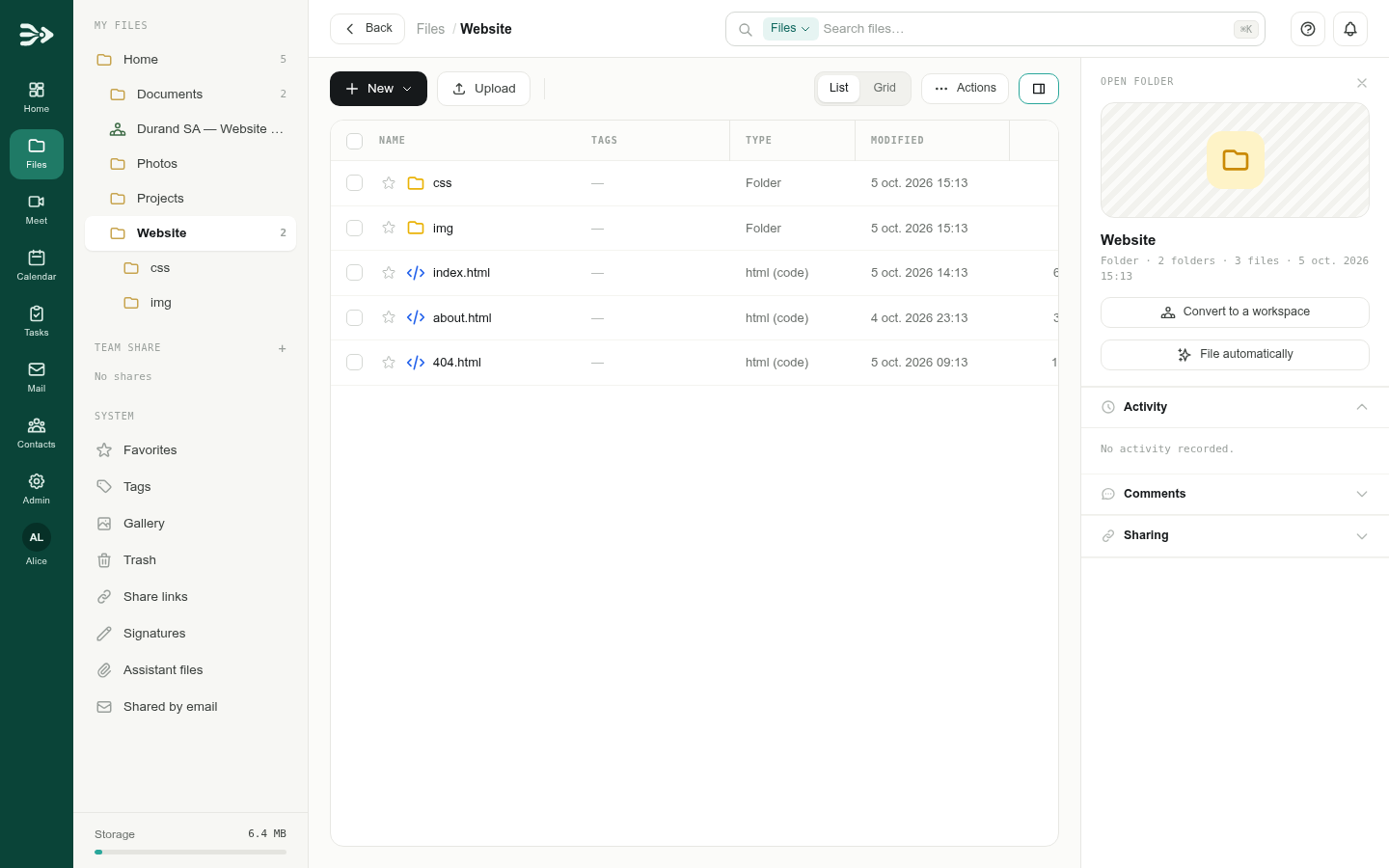Open Share links in System list

click(191, 597)
